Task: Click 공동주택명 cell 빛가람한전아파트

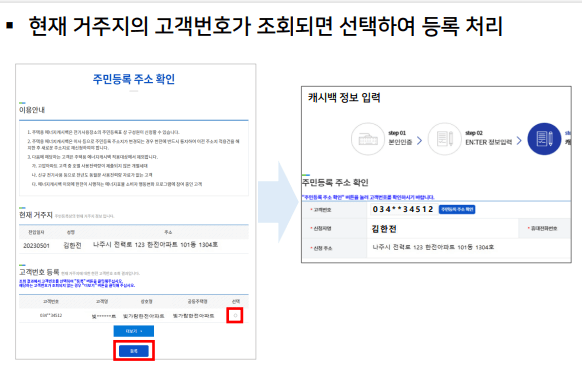Action: coord(193,316)
